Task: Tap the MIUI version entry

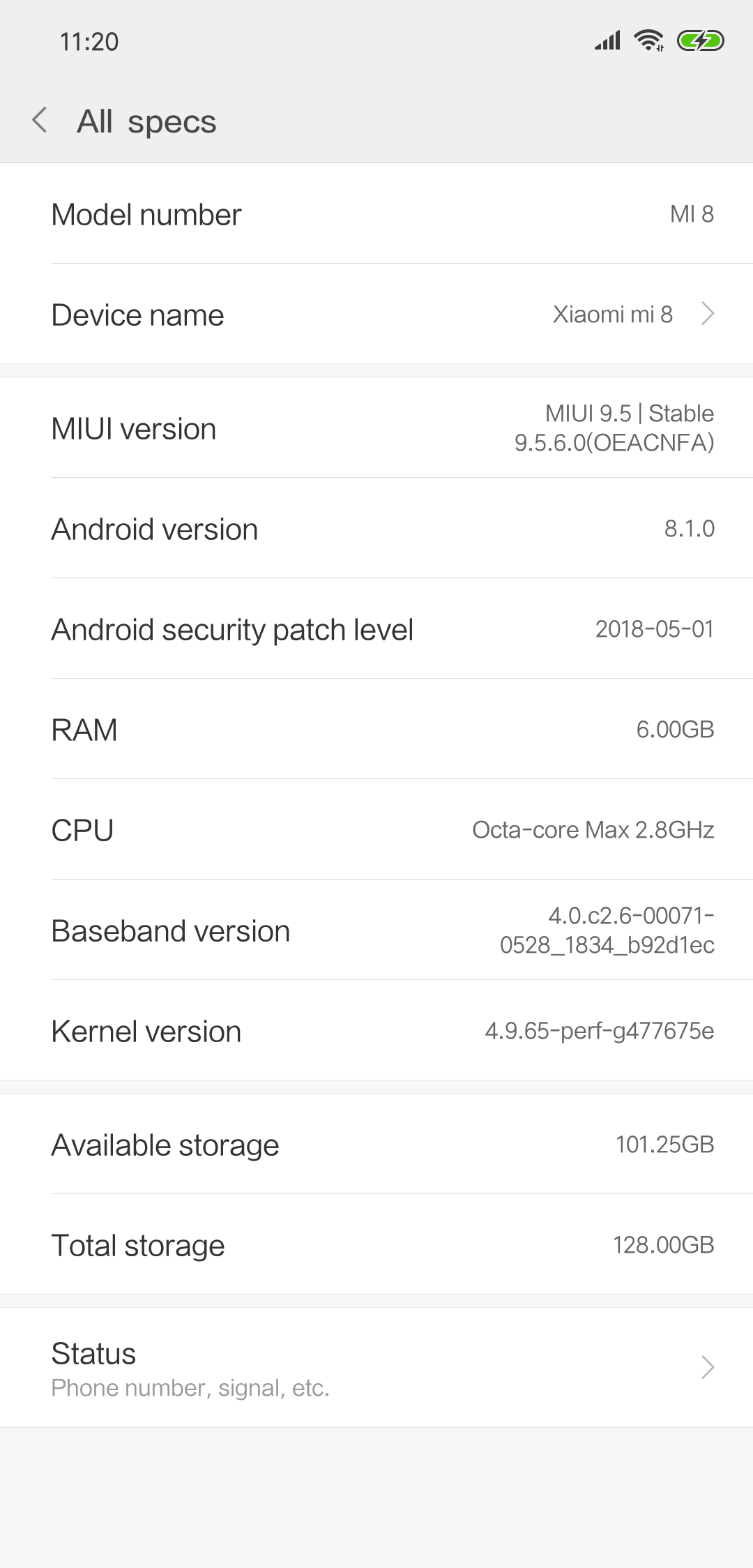Action: click(x=376, y=428)
